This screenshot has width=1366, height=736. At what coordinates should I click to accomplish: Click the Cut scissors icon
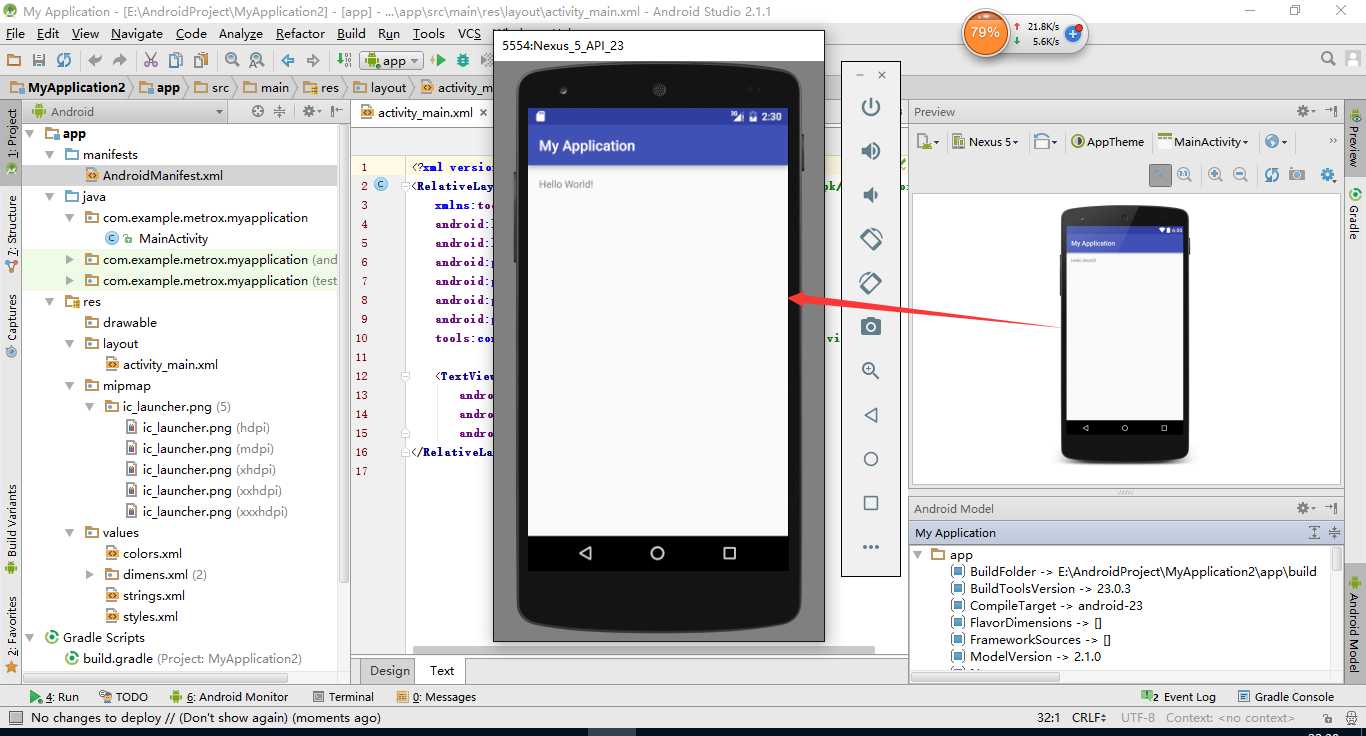(x=151, y=60)
